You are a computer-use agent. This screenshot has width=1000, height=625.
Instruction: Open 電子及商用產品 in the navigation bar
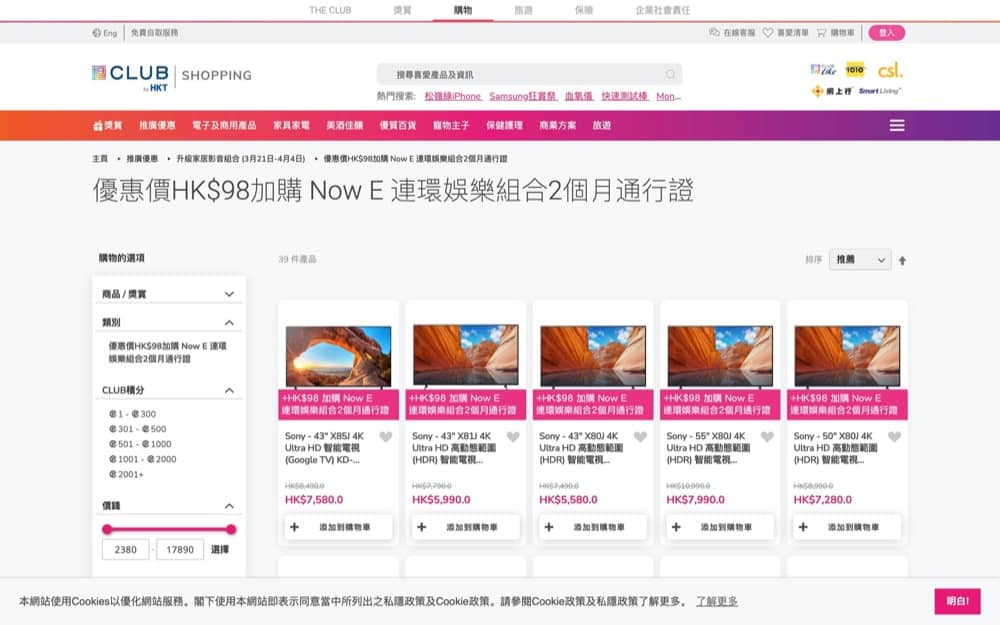point(224,126)
